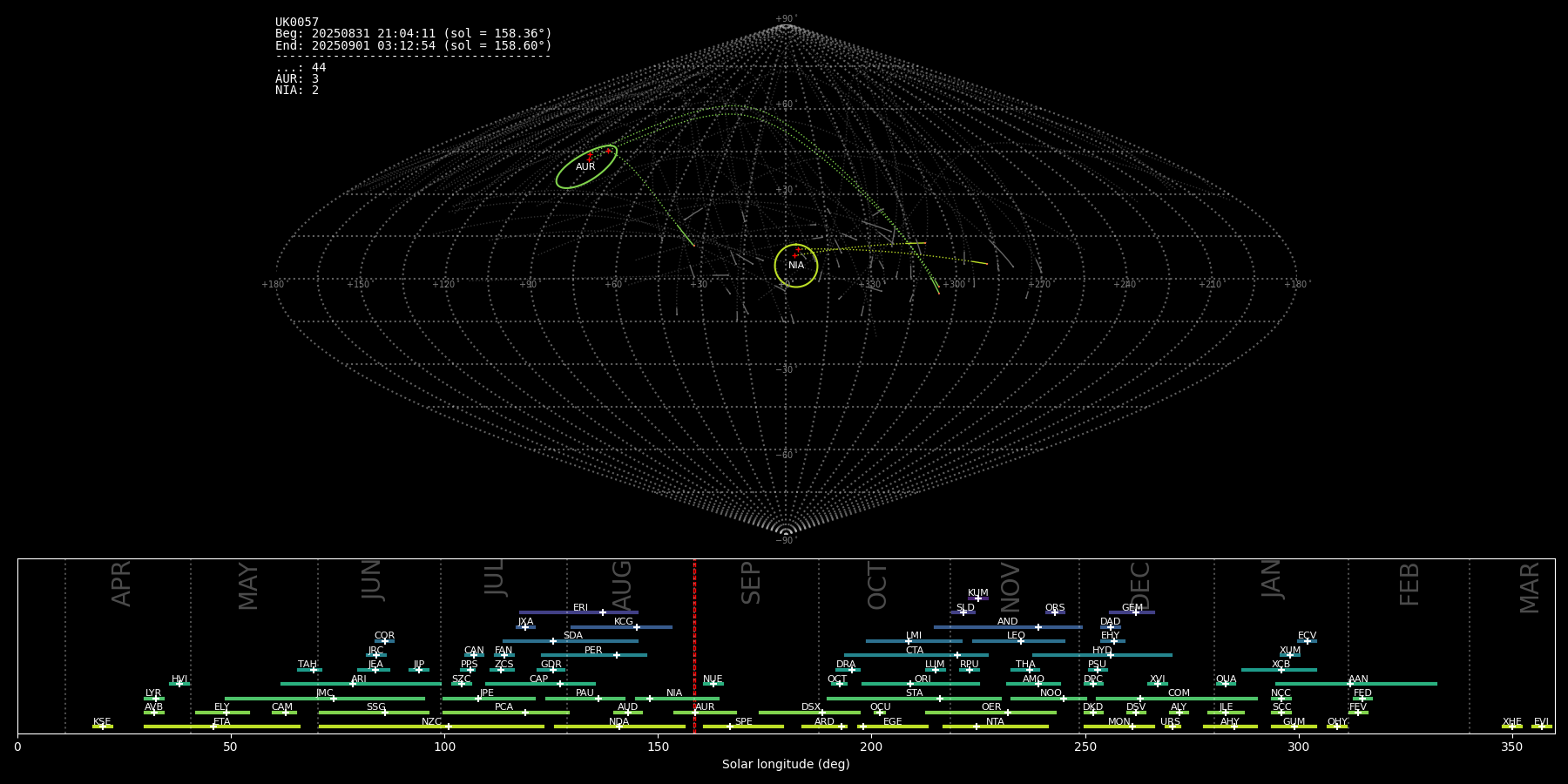Select the XCB shower bar on the timeline
The width and height of the screenshot is (1568, 784).
click(x=1279, y=670)
